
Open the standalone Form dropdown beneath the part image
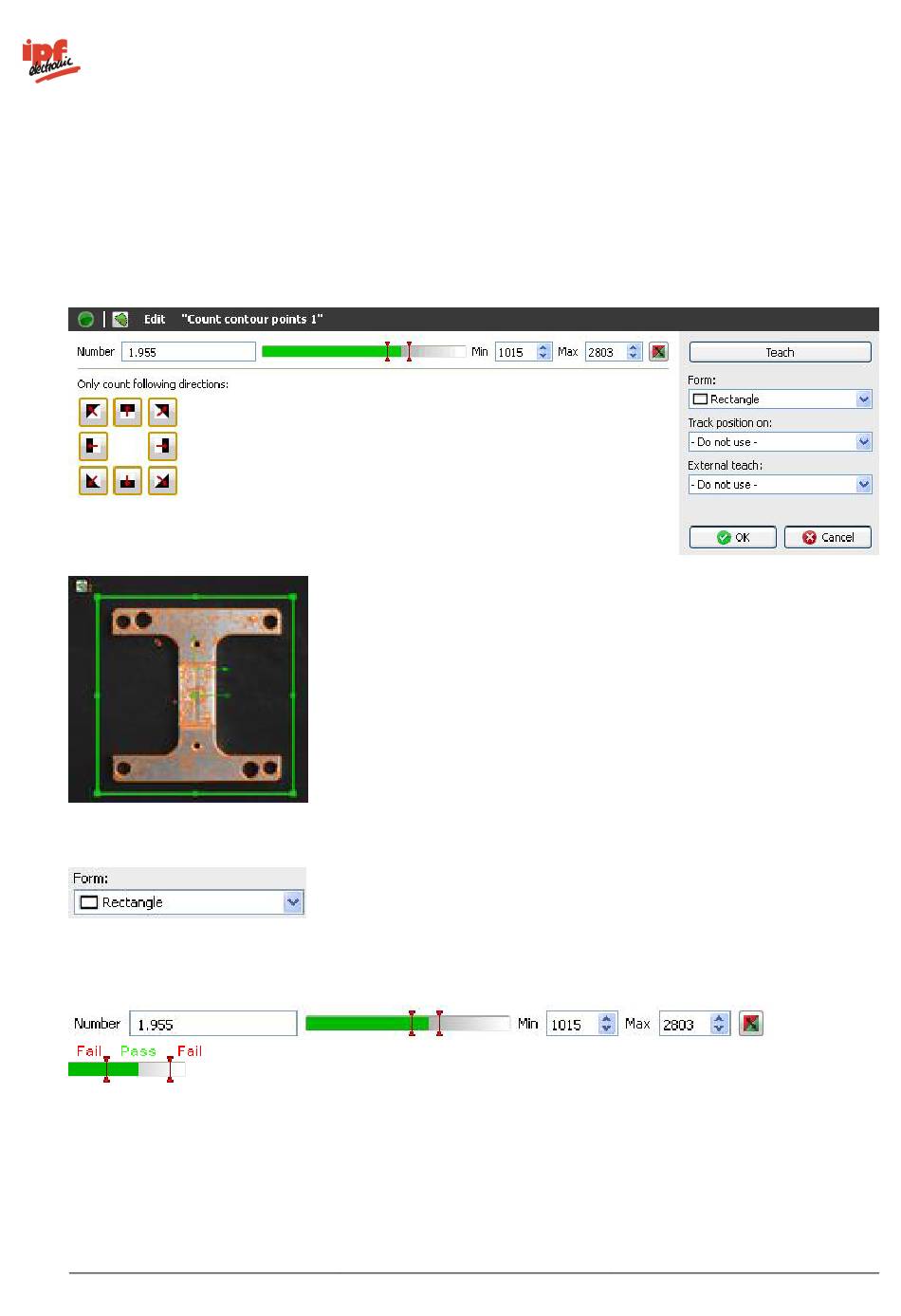tap(189, 902)
